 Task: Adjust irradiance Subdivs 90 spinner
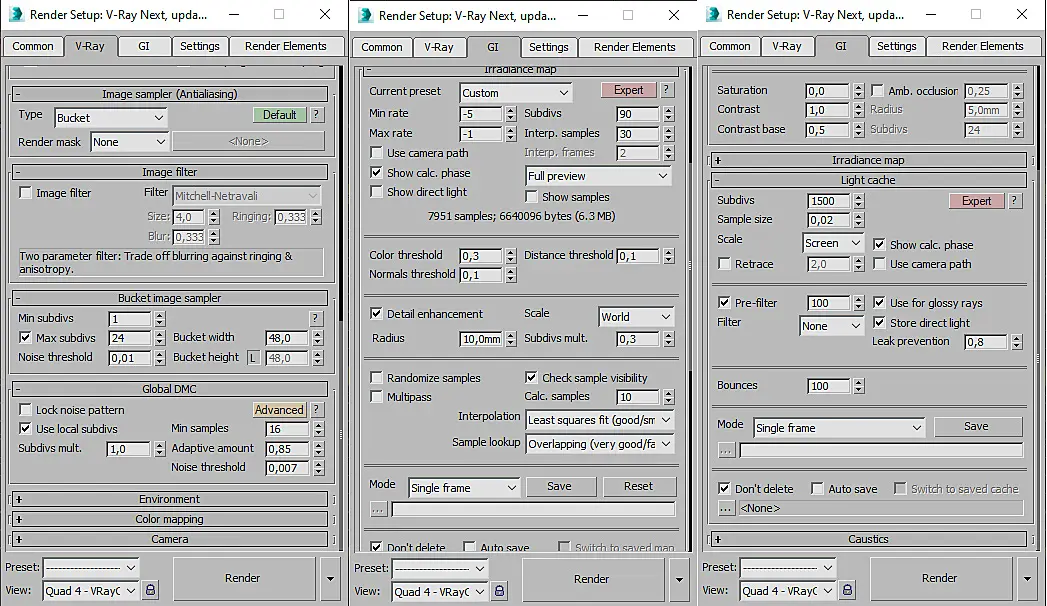click(x=668, y=114)
